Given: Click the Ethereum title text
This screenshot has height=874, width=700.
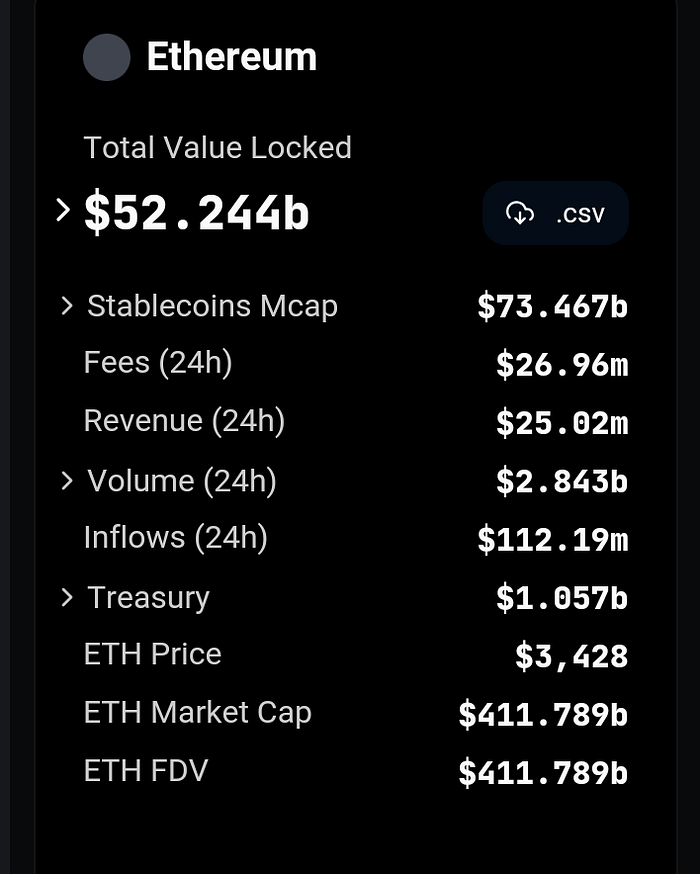Looking at the screenshot, I should coord(232,57).
